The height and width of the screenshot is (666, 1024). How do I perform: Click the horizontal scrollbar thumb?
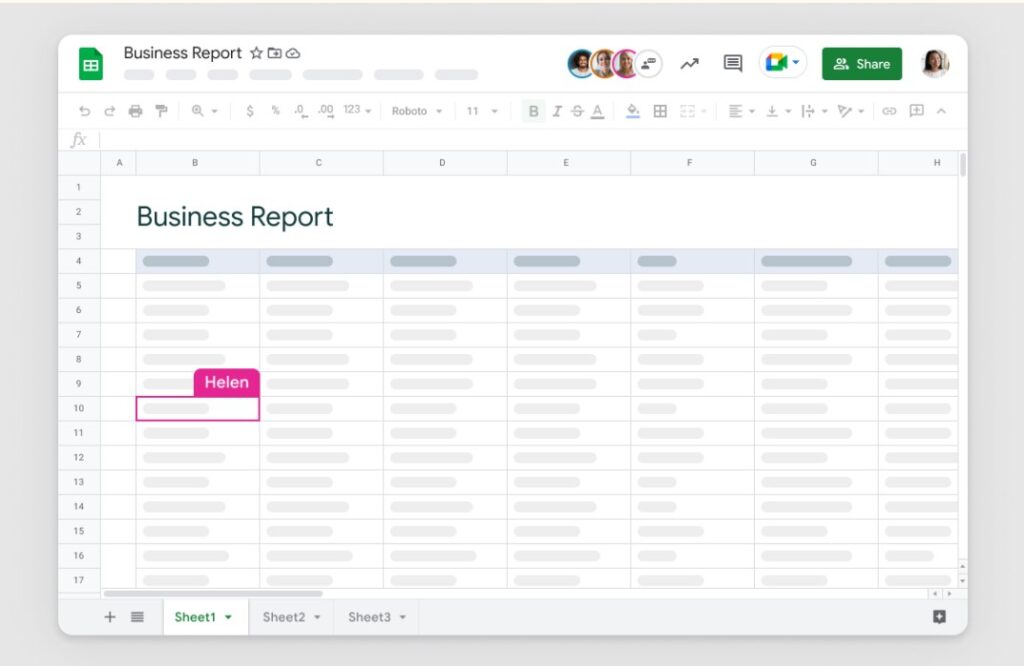213,594
